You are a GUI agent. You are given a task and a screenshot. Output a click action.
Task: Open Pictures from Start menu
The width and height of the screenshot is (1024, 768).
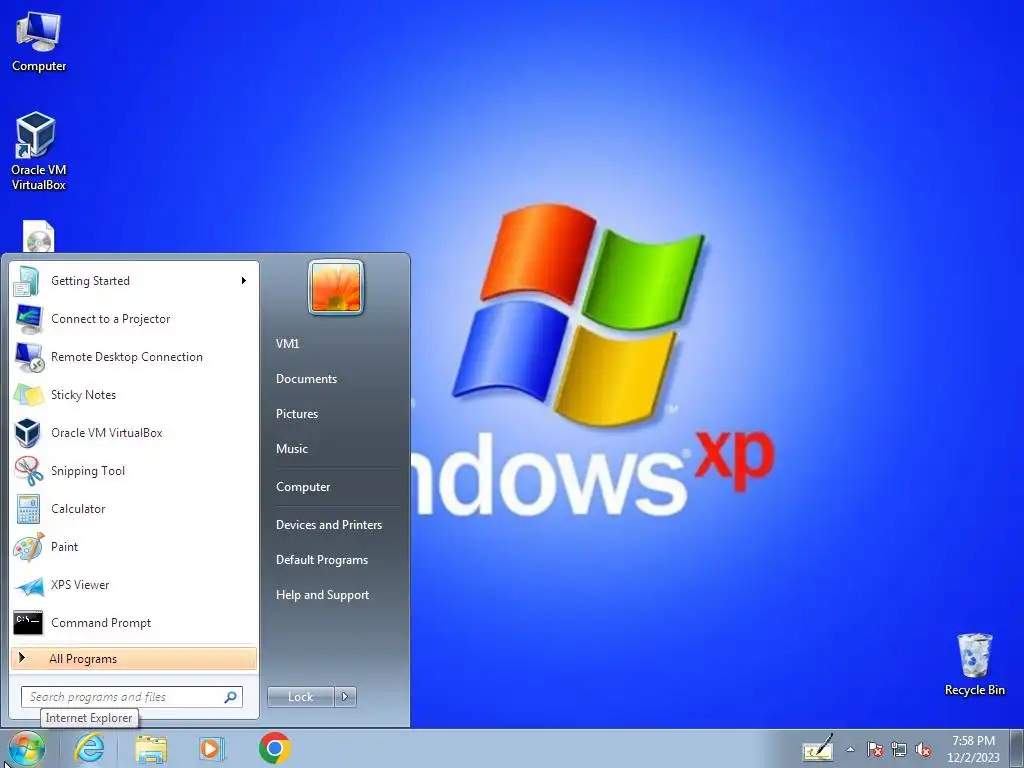[x=296, y=414]
